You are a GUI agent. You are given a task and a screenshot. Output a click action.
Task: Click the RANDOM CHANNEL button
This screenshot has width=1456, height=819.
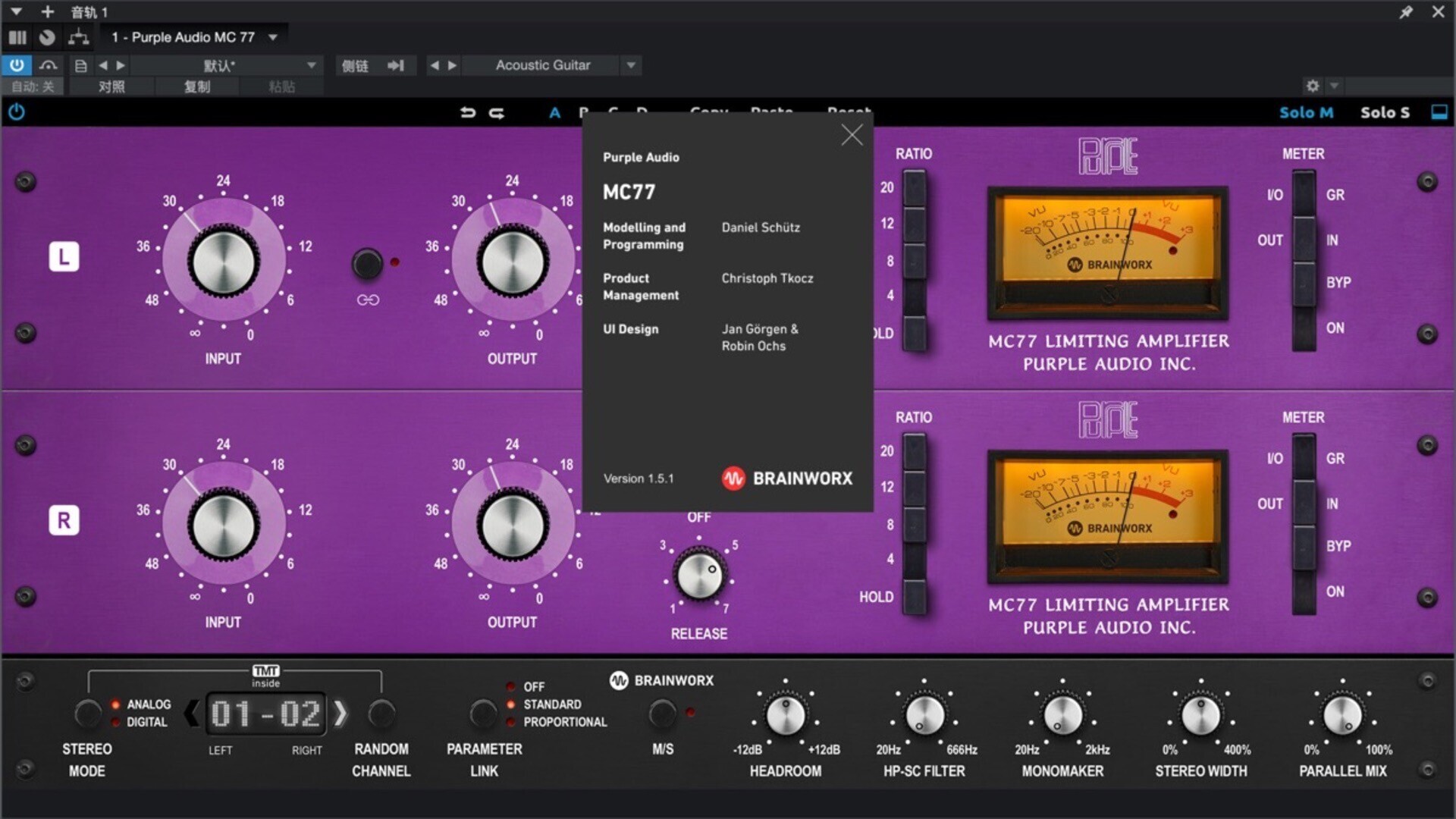tap(381, 714)
